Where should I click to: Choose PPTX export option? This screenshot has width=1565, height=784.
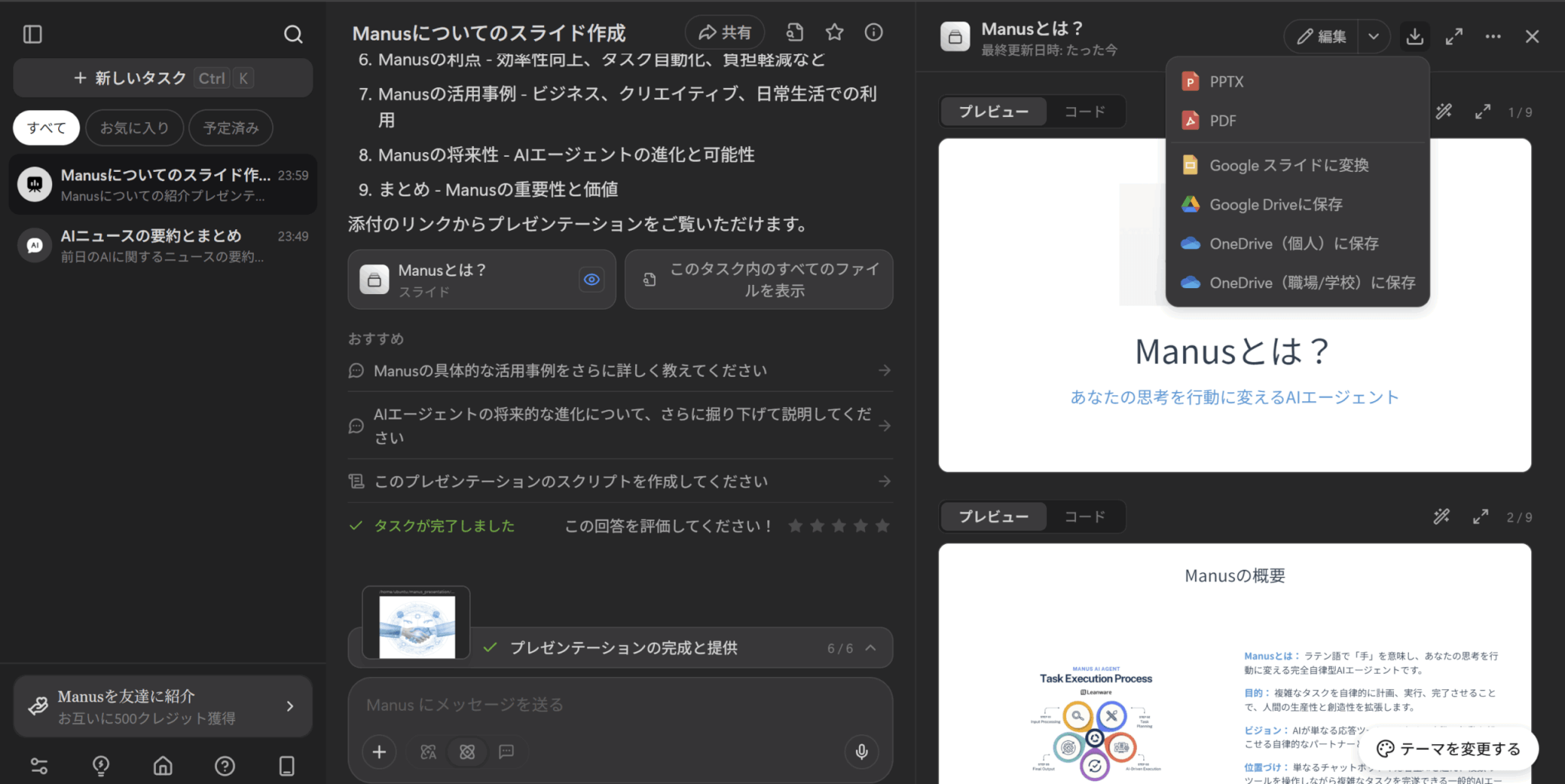[1298, 82]
